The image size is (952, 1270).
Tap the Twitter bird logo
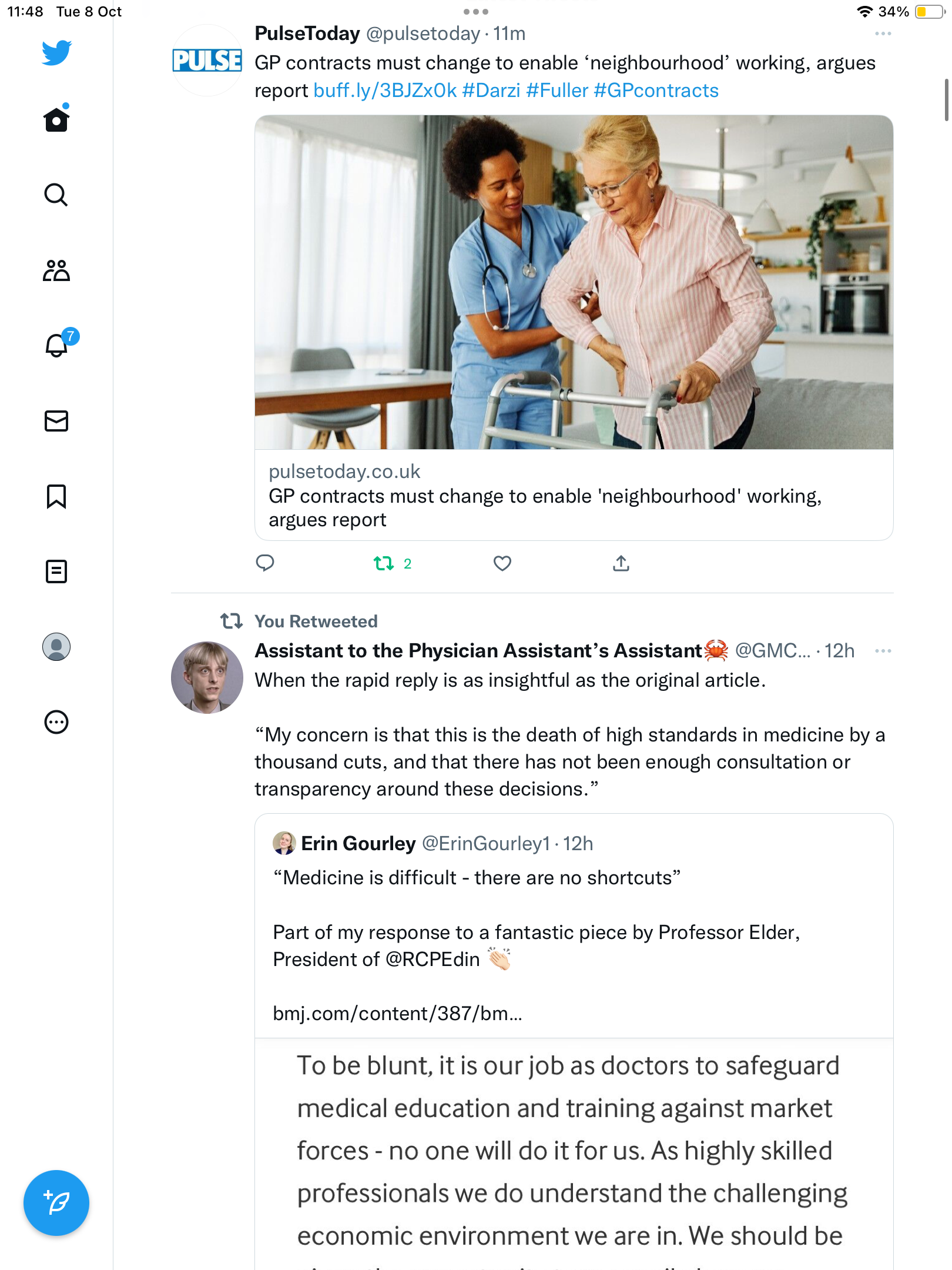coord(56,52)
